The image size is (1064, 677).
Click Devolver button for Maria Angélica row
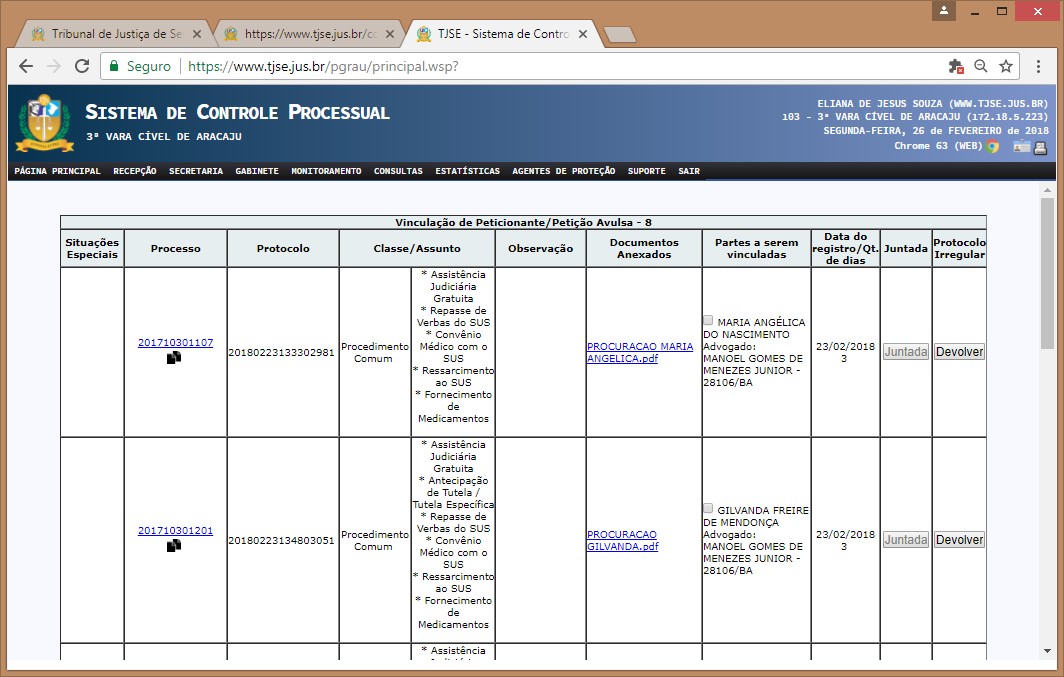pos(959,352)
